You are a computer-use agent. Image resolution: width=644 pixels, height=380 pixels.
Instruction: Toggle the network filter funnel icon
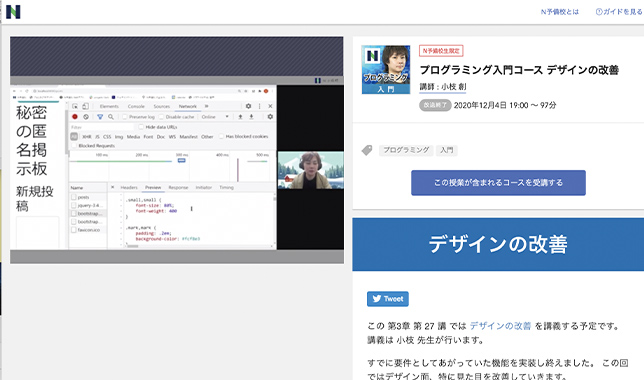coord(100,117)
